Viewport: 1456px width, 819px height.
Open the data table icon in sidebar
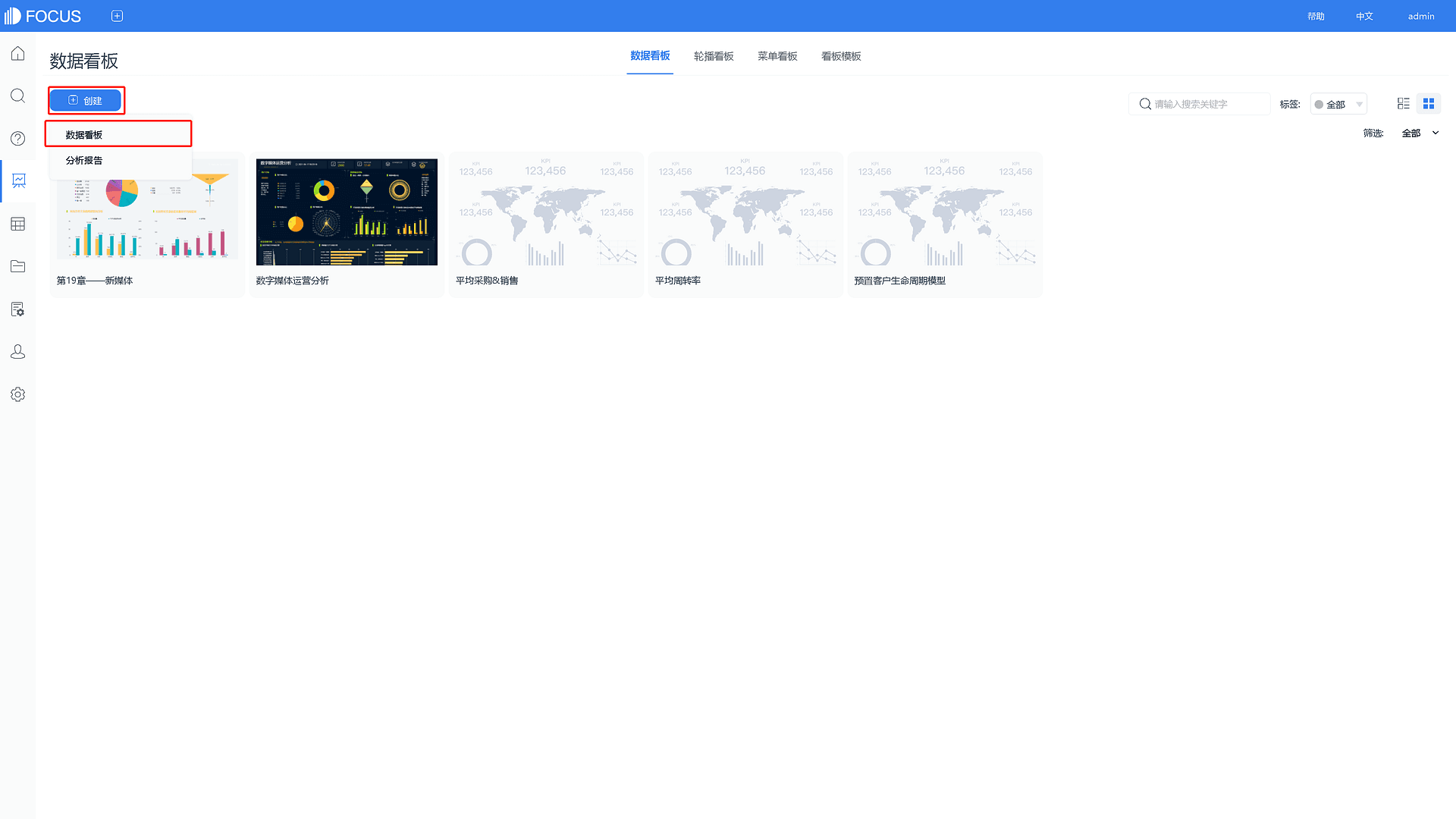tap(17, 224)
